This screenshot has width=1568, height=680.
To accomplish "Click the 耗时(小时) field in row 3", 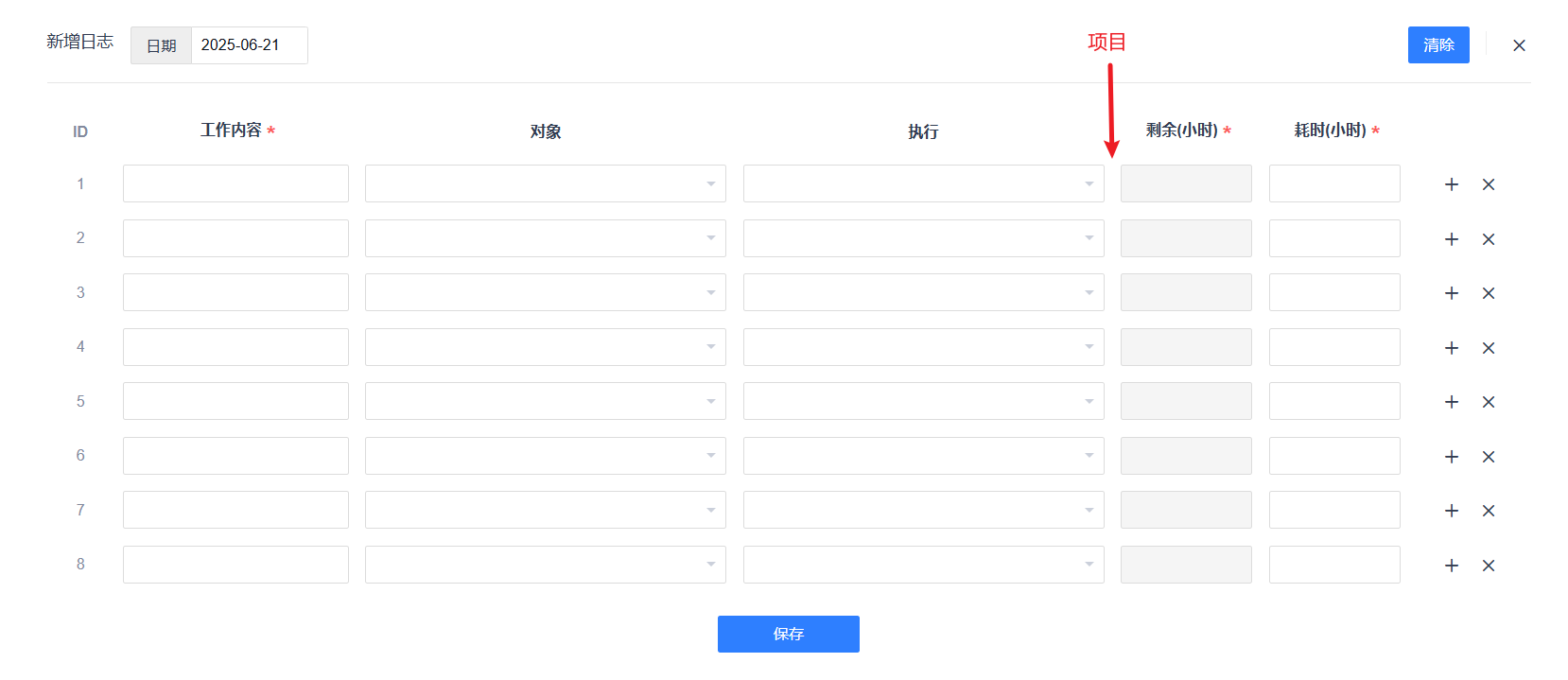I will point(1334,292).
